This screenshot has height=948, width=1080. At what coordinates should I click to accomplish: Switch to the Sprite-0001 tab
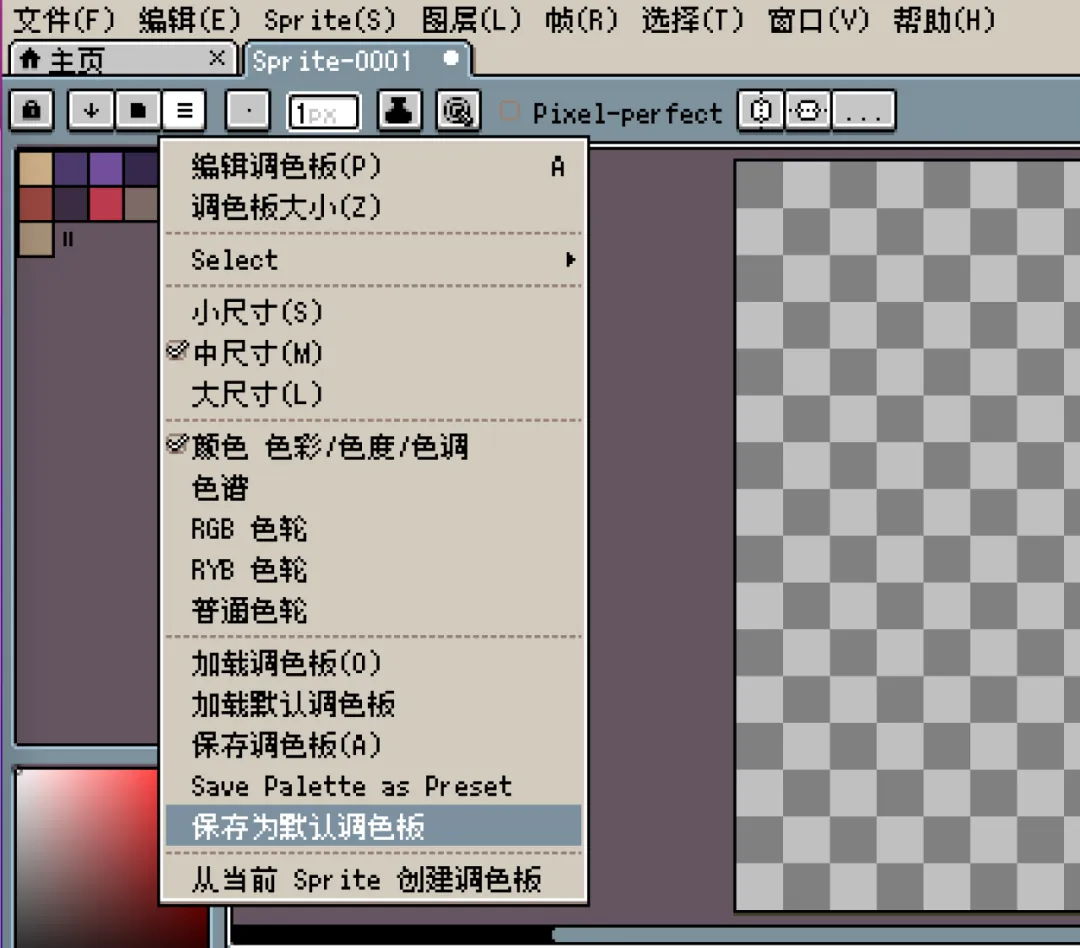[x=357, y=60]
